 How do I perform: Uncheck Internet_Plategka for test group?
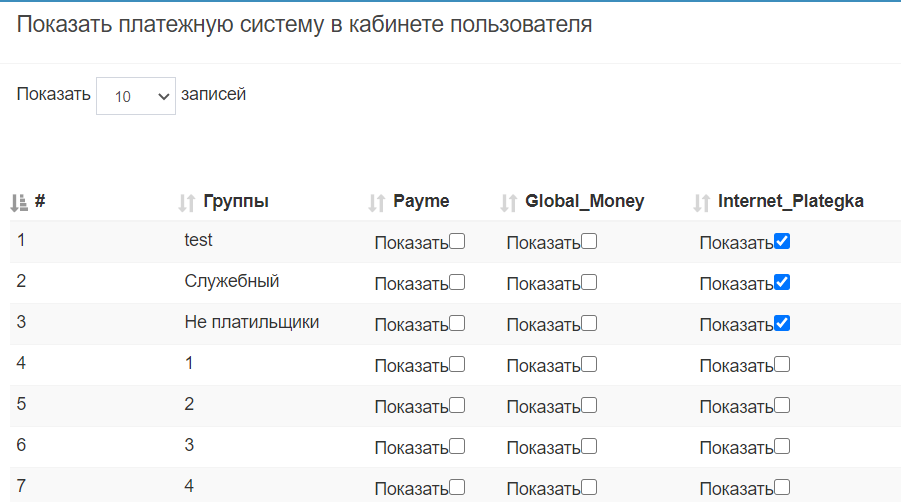782,241
